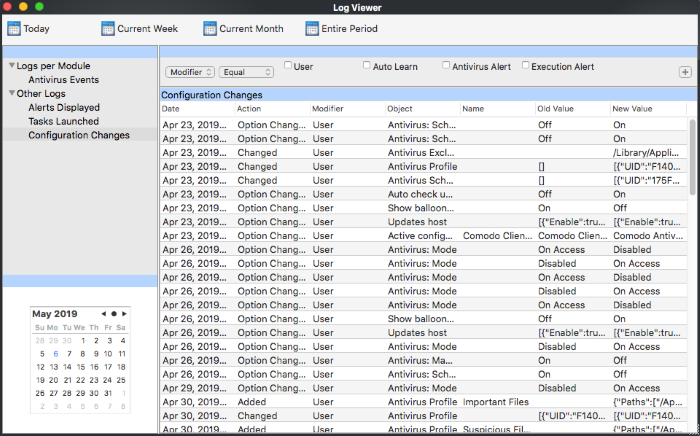Check the Antivirus Alert checkbox

(x=446, y=66)
